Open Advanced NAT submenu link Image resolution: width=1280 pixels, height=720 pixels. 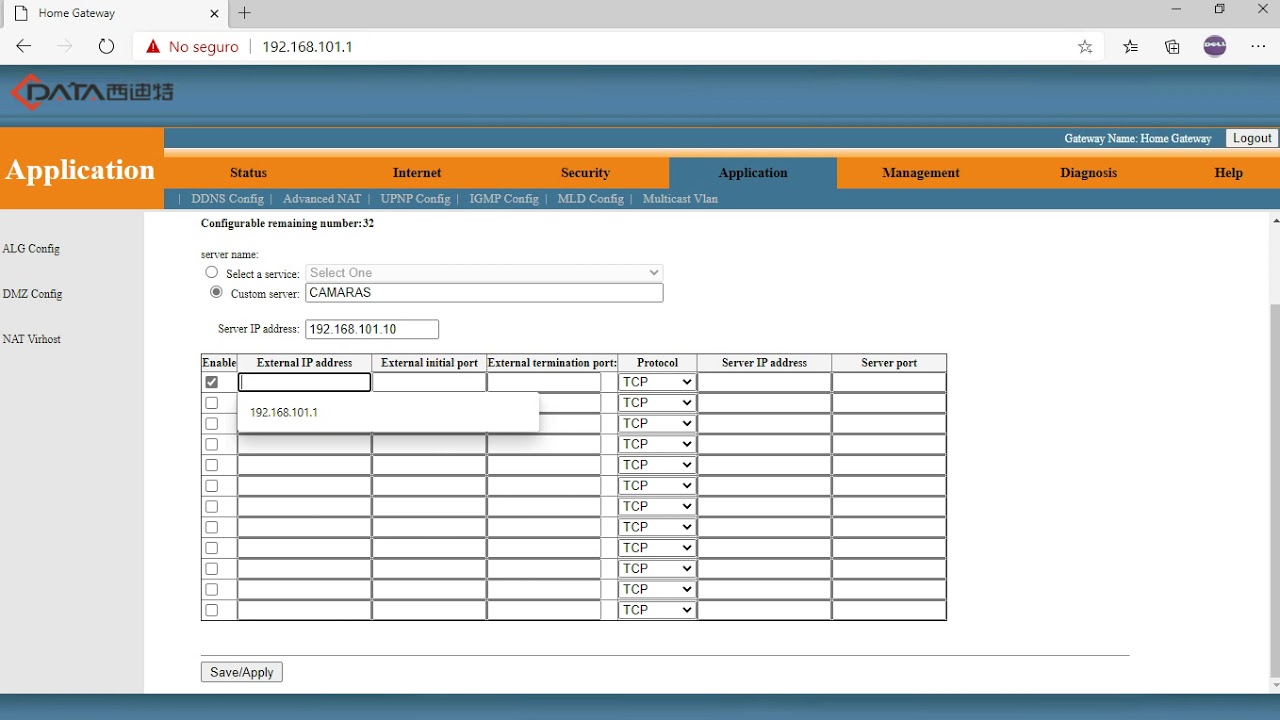322,199
